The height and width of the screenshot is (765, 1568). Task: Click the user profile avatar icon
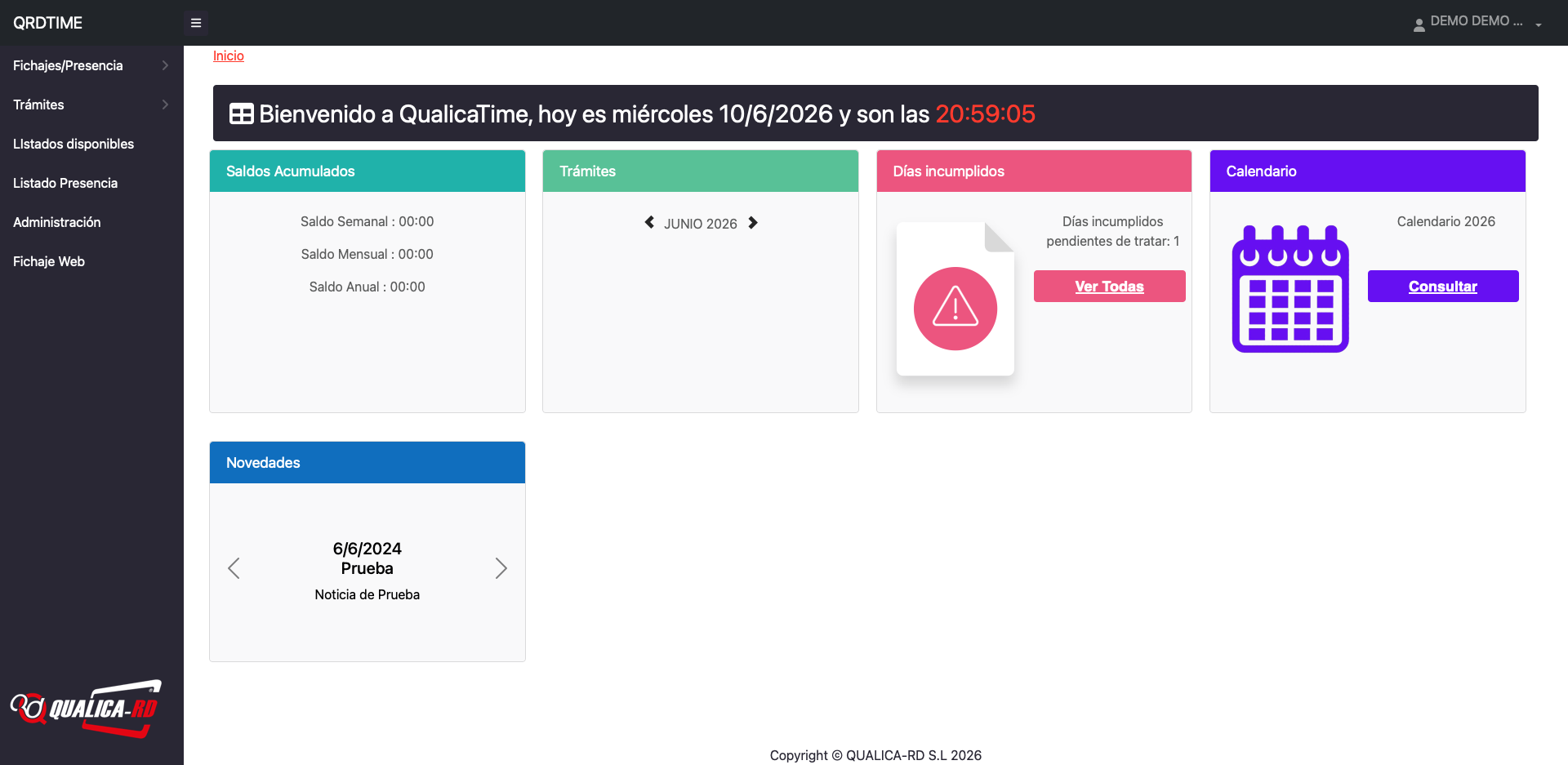coord(1419,25)
